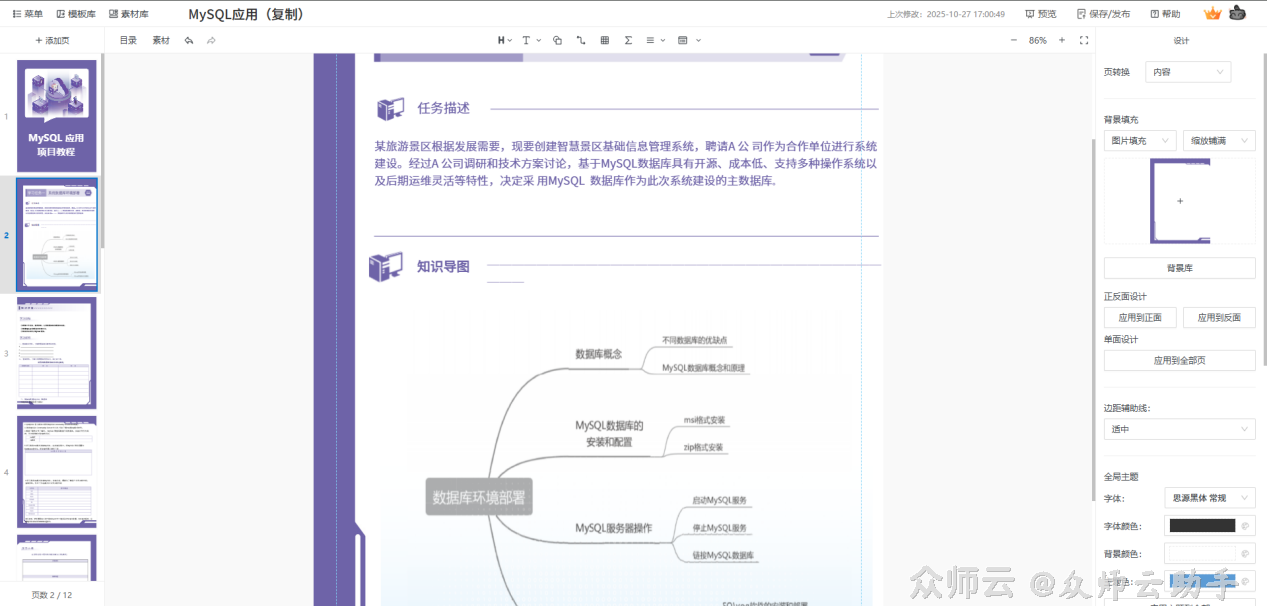Select the shape insert icon

(x=556, y=40)
